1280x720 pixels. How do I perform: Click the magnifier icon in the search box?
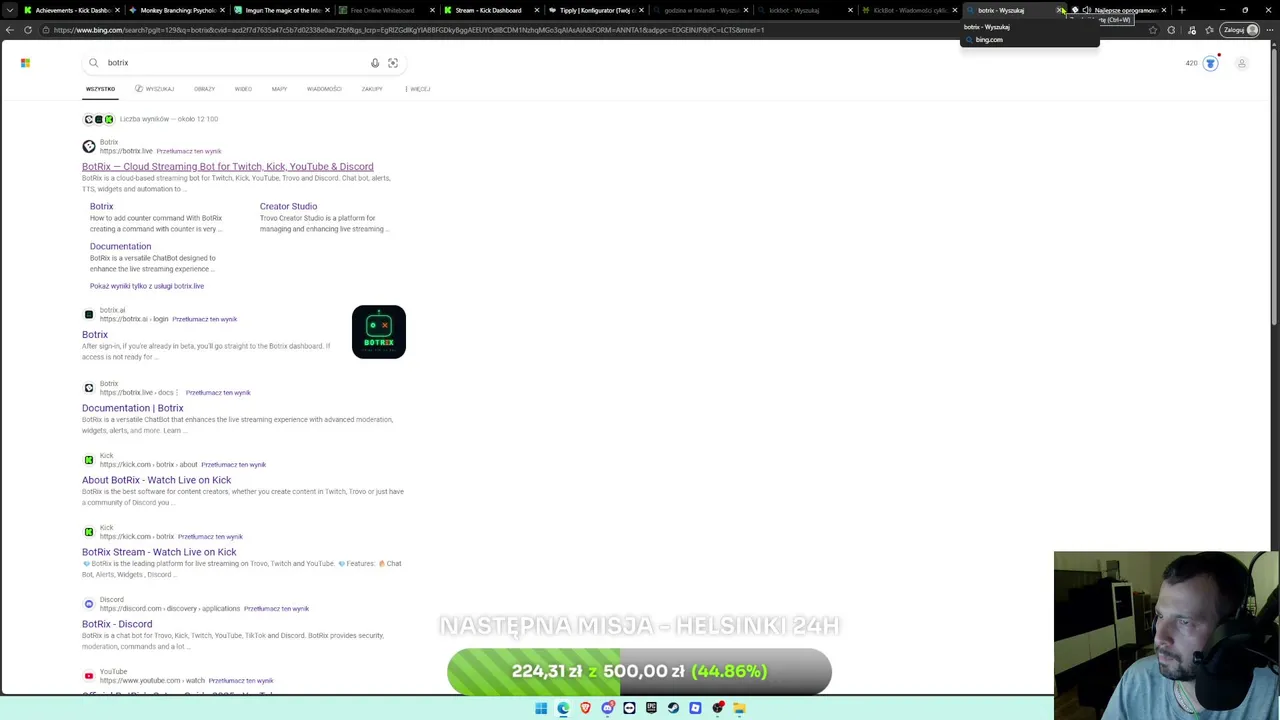93,63
